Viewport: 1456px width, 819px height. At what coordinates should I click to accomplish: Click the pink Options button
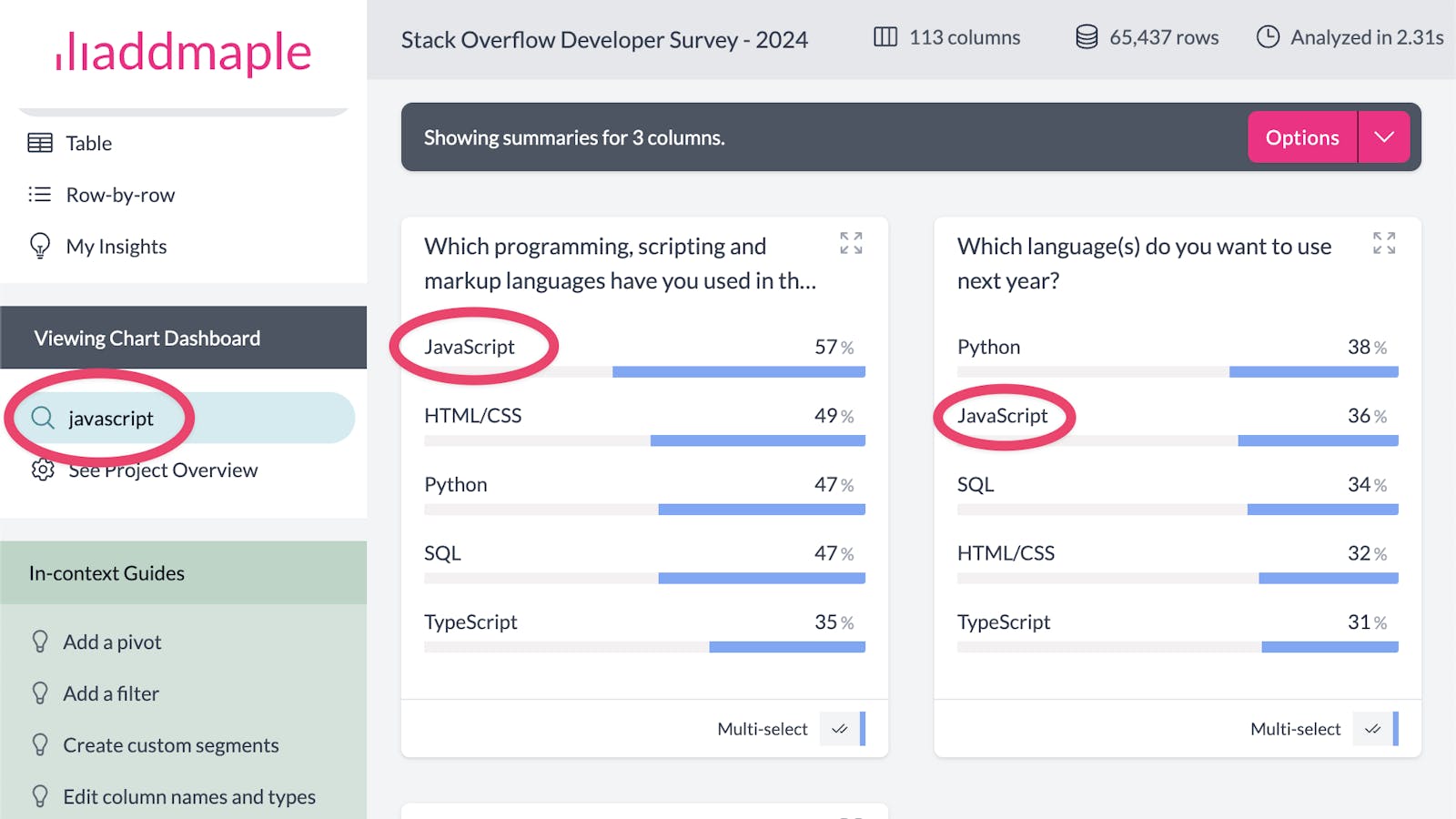pos(1301,137)
